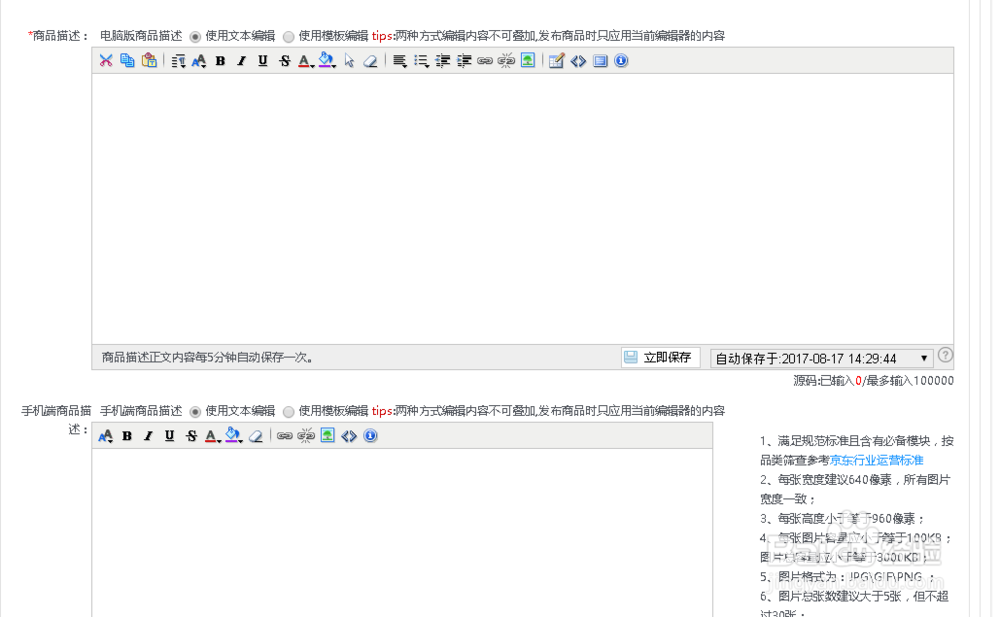Screen dimensions: 1000x617
Task: Toggle Strikethrough in the desktop description toolbar
Action: [x=284, y=61]
